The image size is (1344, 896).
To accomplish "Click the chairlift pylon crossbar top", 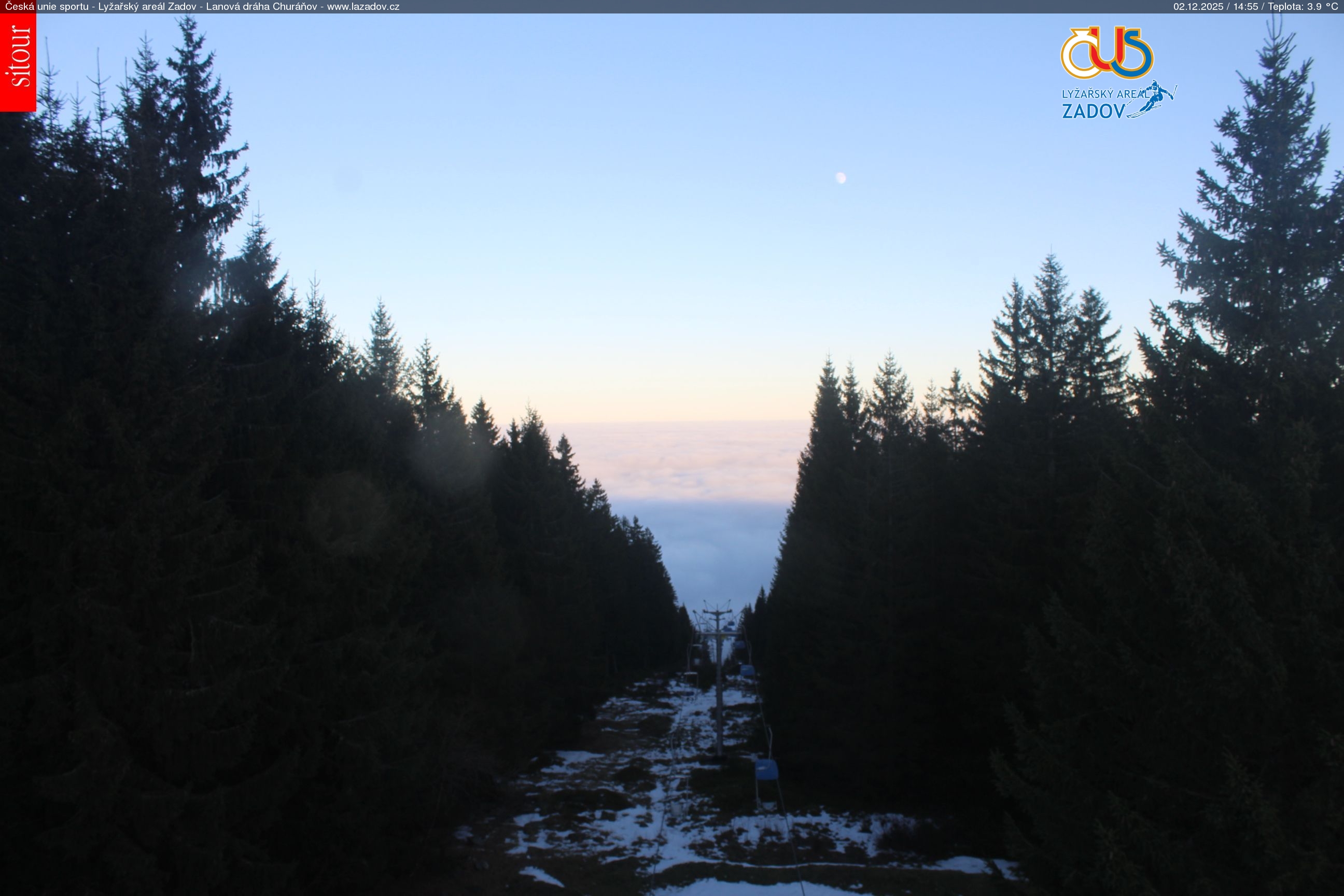I will pos(718,612).
